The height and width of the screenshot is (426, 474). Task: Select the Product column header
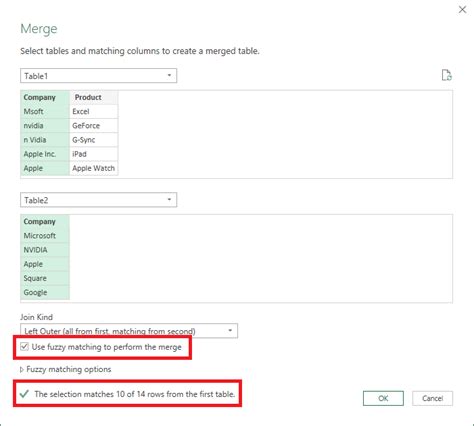point(94,97)
